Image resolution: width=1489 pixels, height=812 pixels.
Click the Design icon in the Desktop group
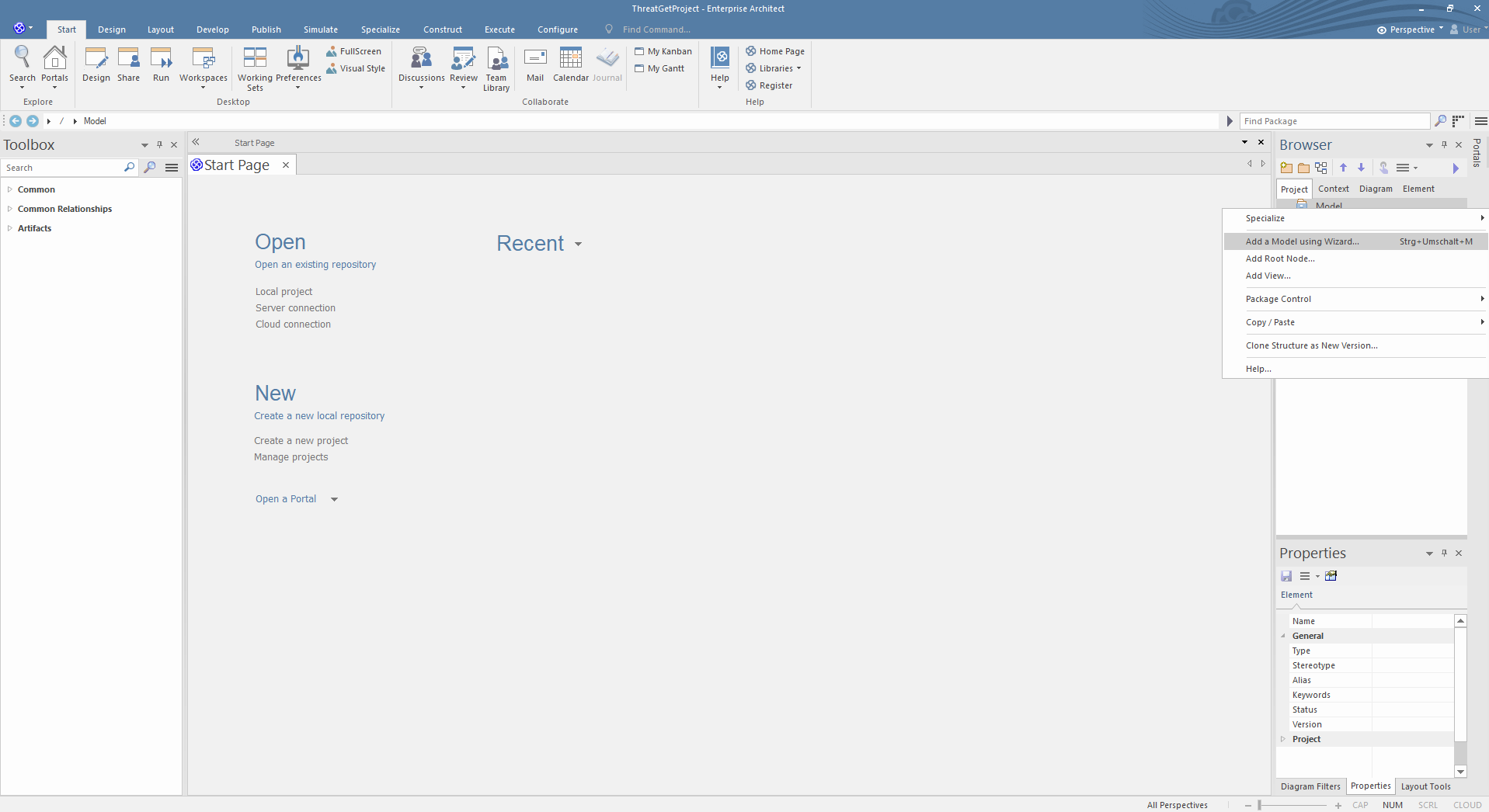click(x=96, y=58)
